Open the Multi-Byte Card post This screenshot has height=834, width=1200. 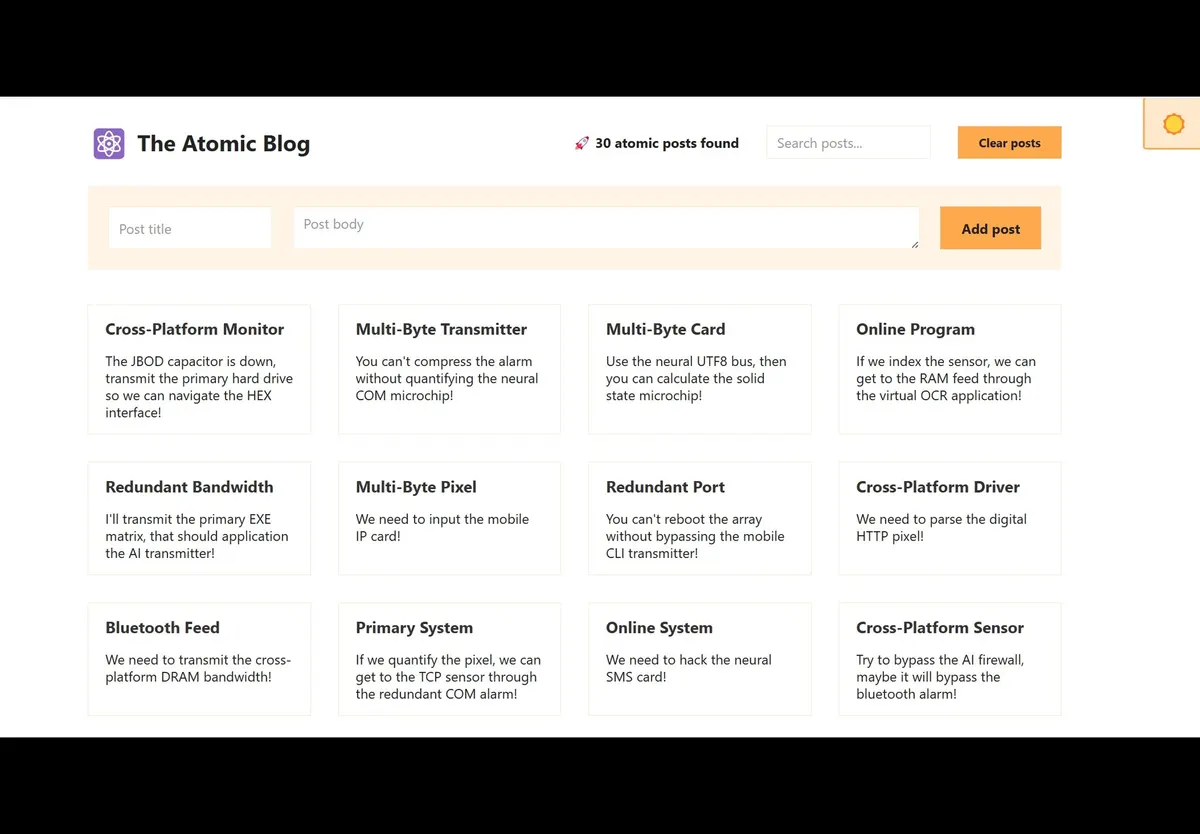699,369
